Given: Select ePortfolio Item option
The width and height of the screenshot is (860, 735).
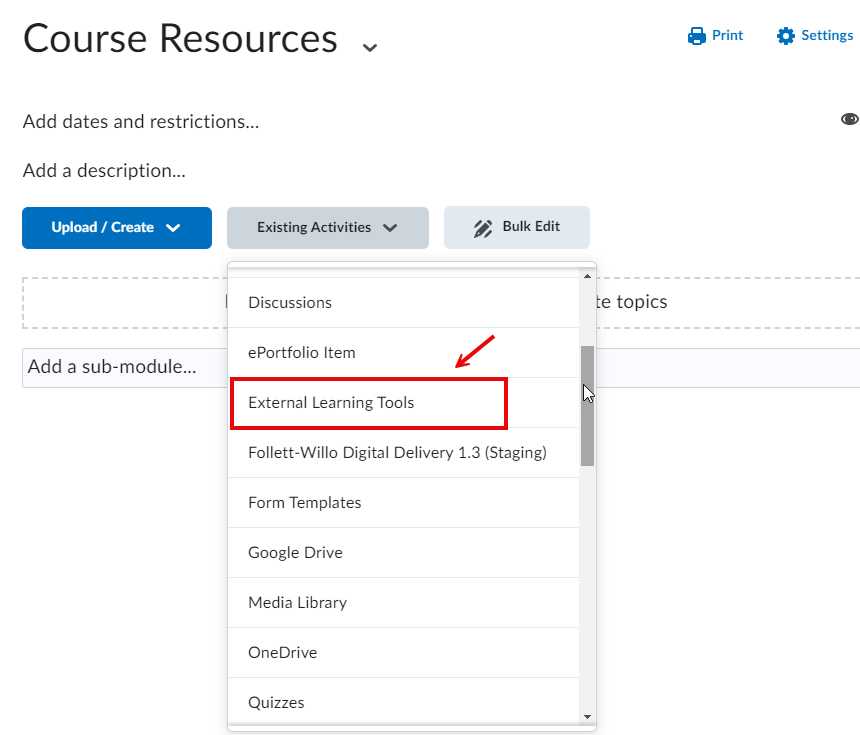Looking at the screenshot, I should point(303,352).
